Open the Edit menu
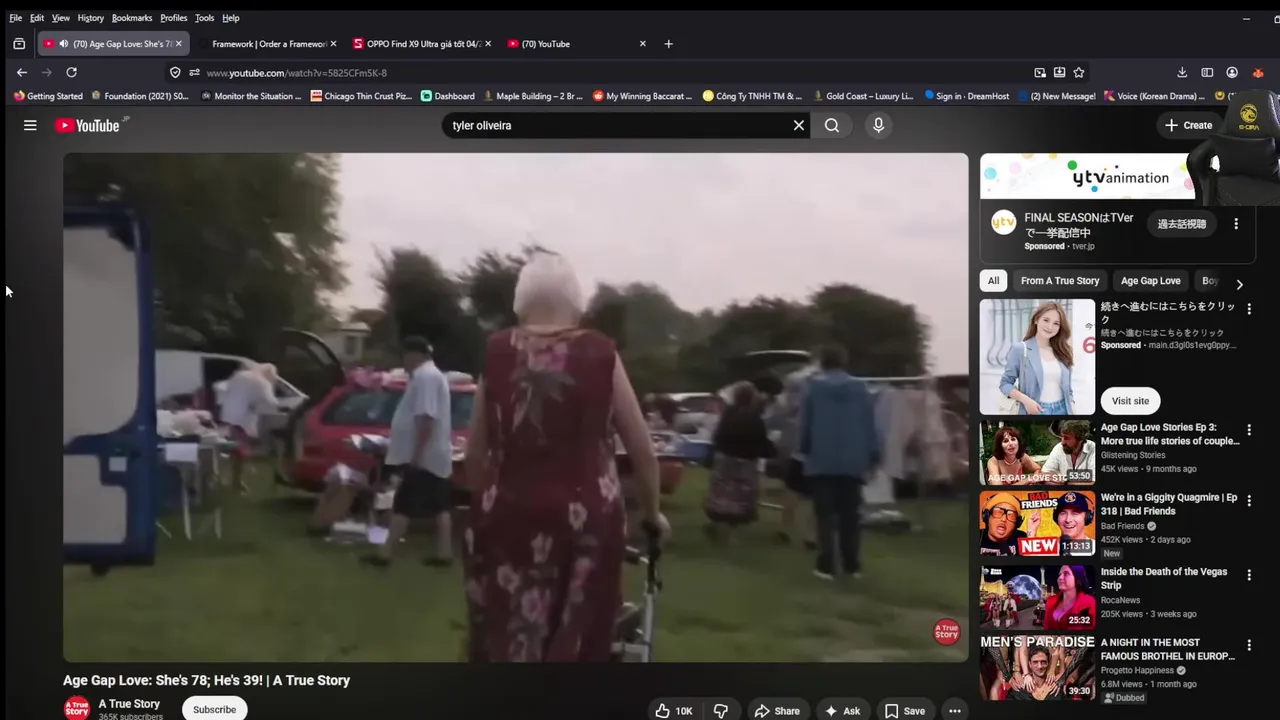Screen dimensions: 1280x720 [37, 18]
